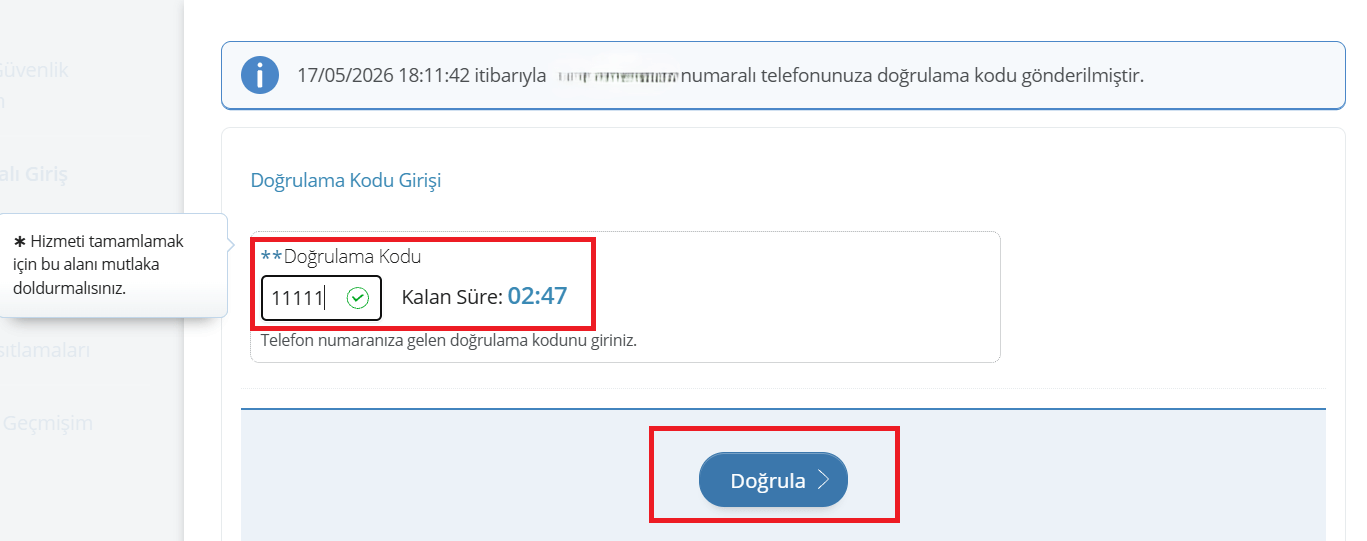
Task: Click the 17/05/2026 18:11:42 timestamp text
Action: (x=384, y=76)
